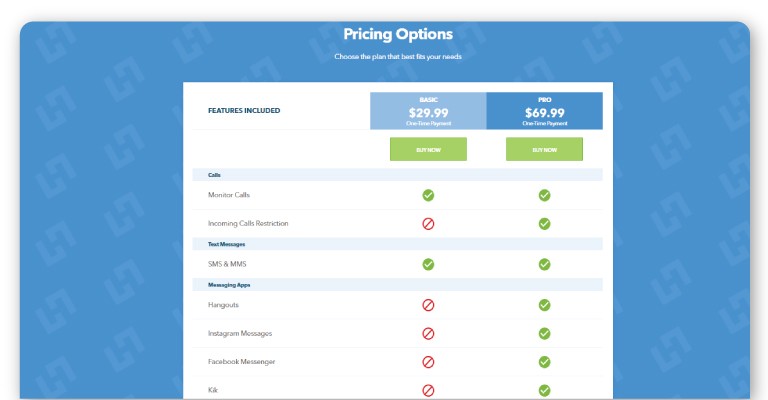768x400 pixels.
Task: Click Basic red prohibited icon for Incoming Calls Restriction
Action: [x=428, y=224]
